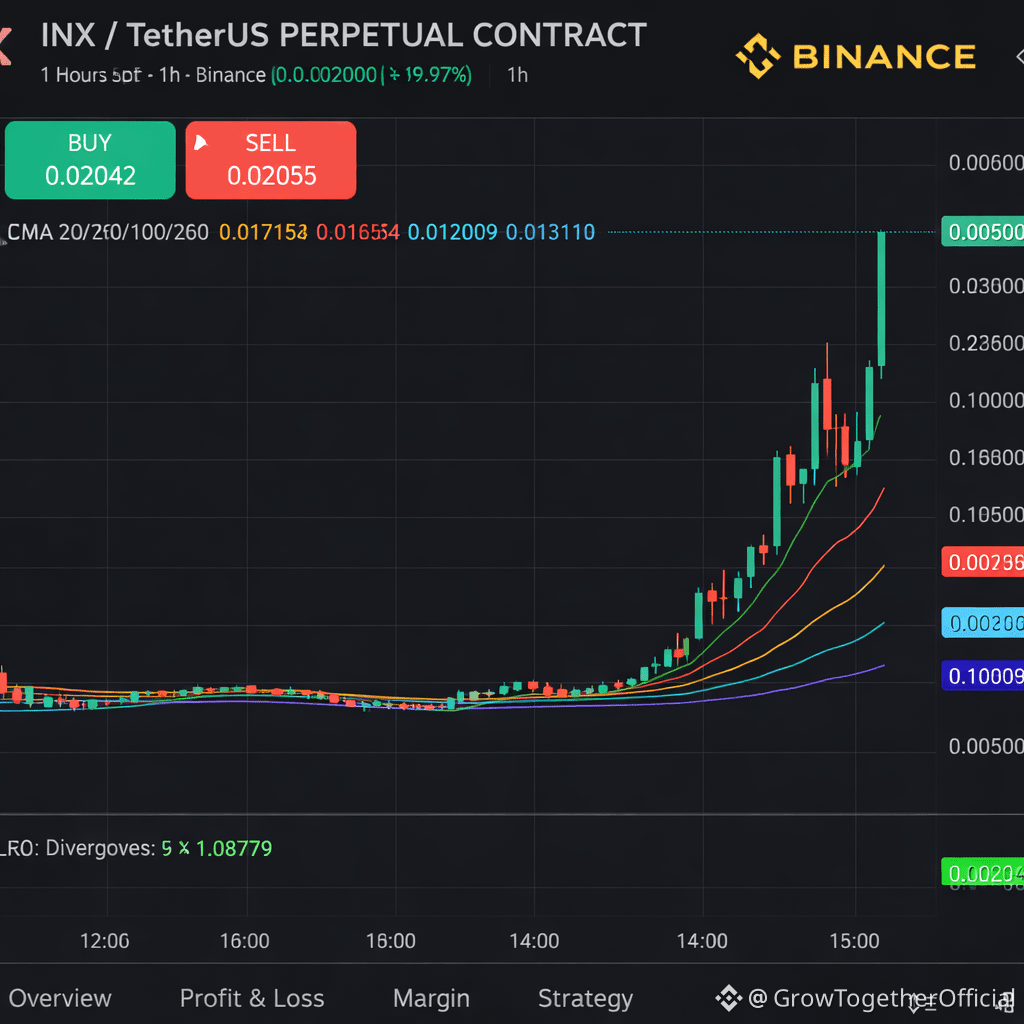The image size is (1024, 1024).
Task: Click the green 0.00500 price tag on axis
Action: pyautogui.click(x=982, y=232)
